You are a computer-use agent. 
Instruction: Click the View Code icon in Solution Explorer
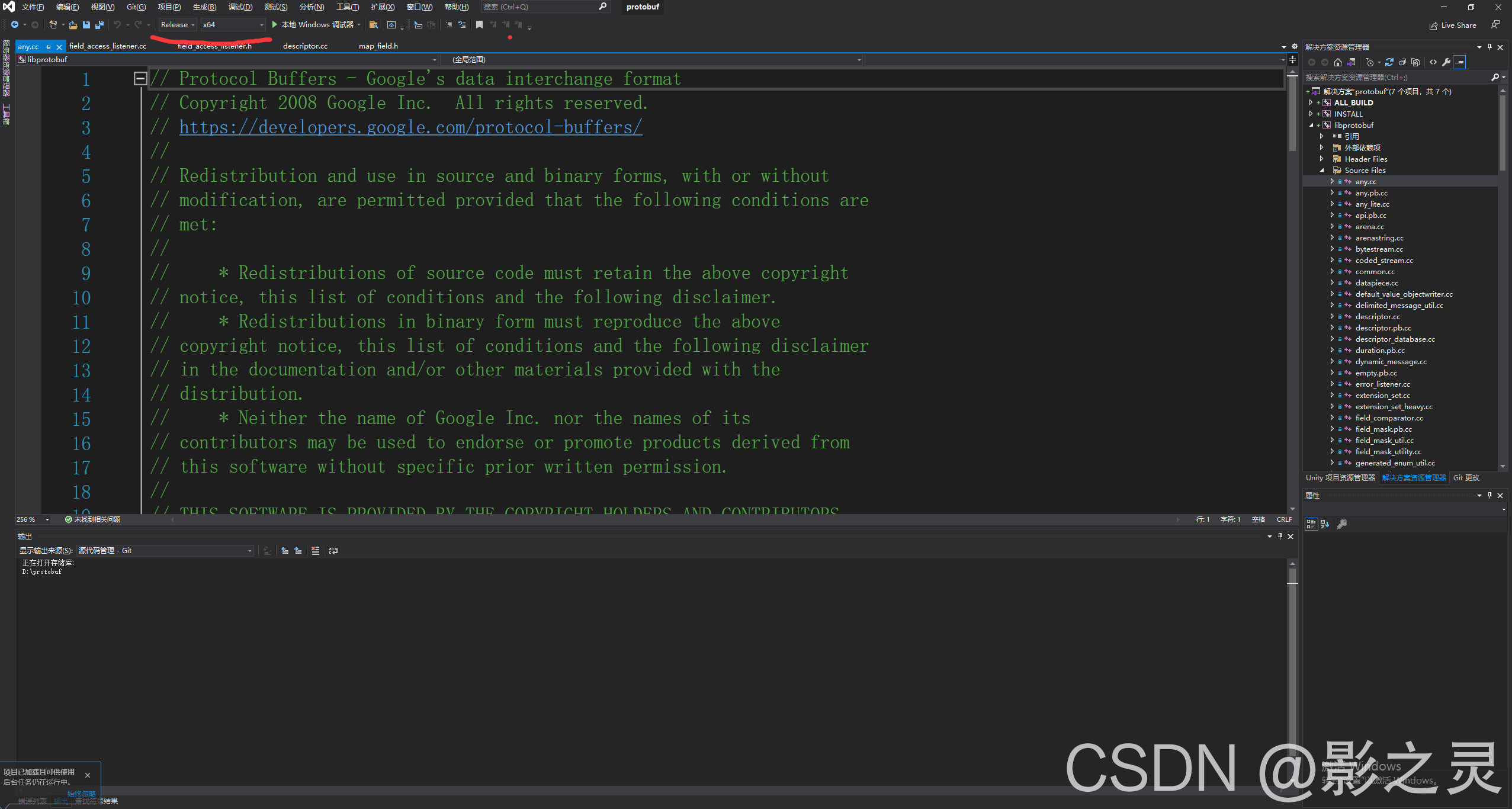tap(1433, 62)
